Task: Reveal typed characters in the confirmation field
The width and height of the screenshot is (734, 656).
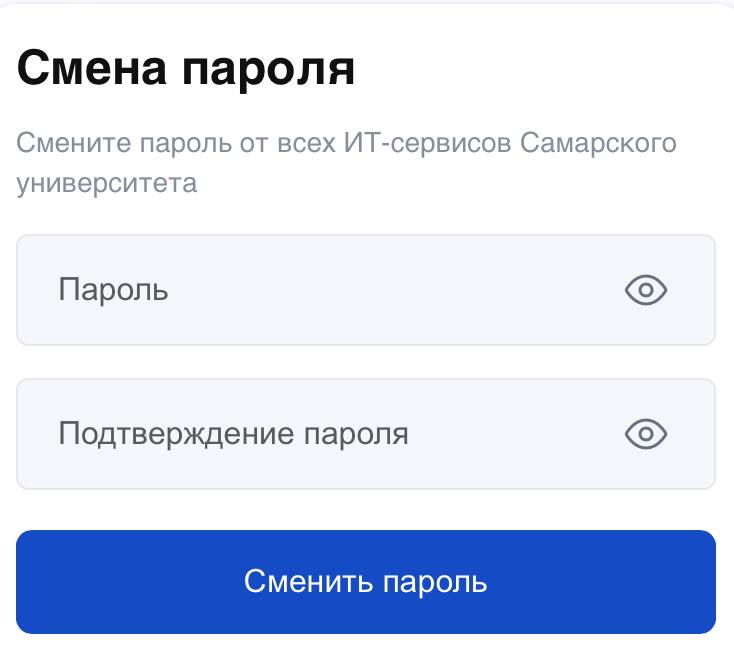Action: pyautogui.click(x=646, y=434)
